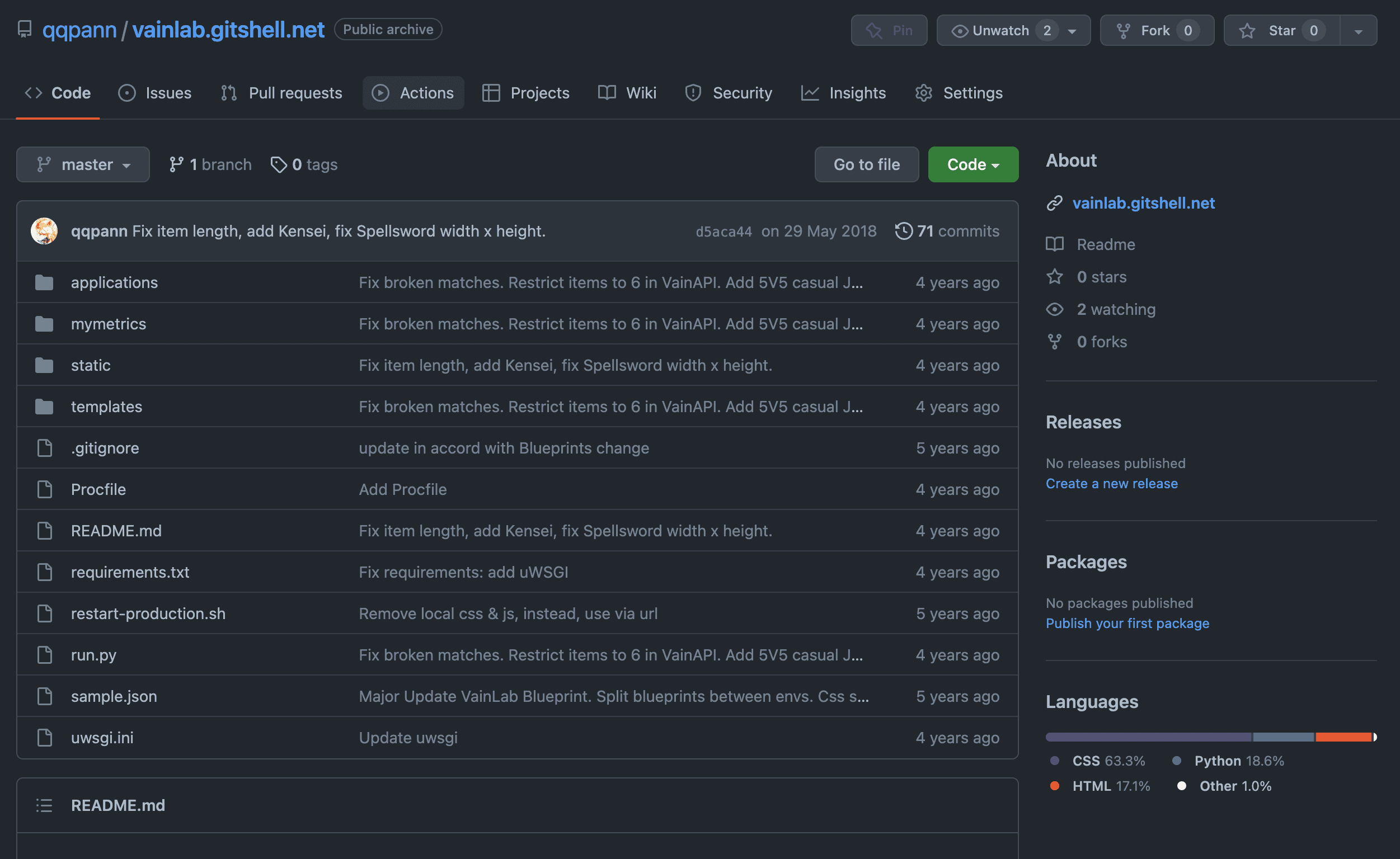The height and width of the screenshot is (859, 1400).
Task: Click the commit history clock icon
Action: pos(903,230)
